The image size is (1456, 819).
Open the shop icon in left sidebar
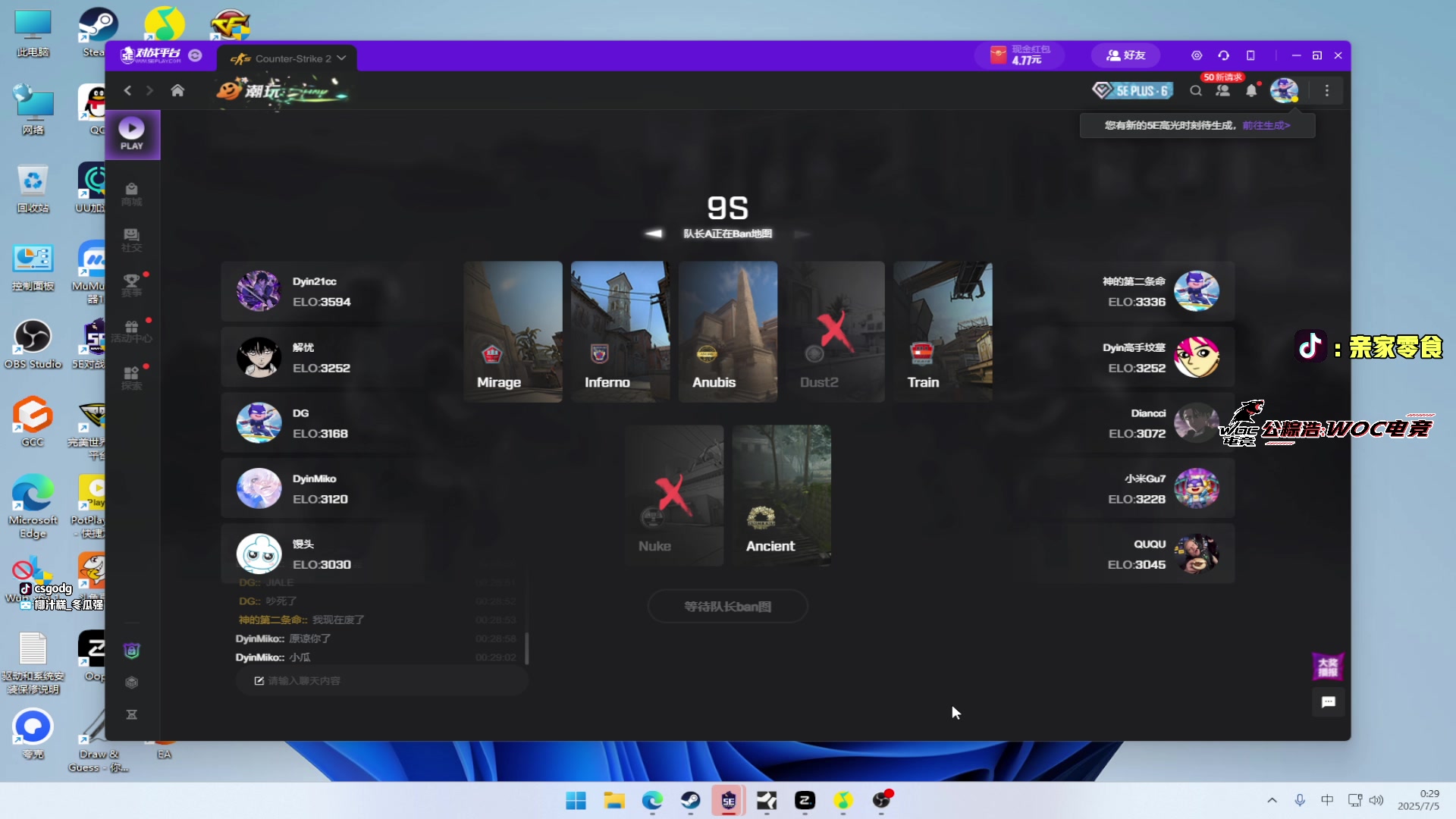point(131,194)
